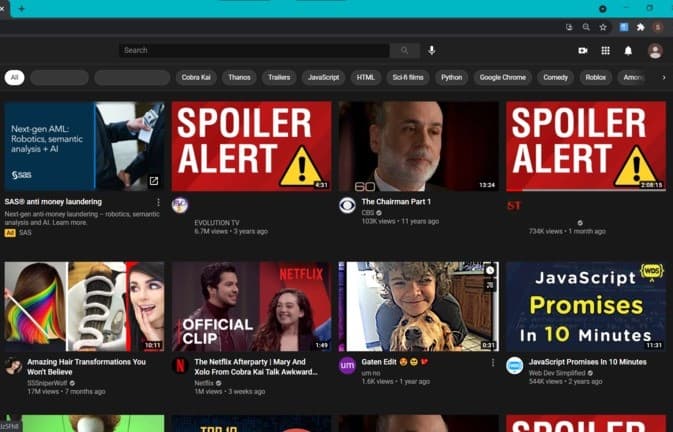Open the create video camera icon
The height and width of the screenshot is (432, 673).
[583, 50]
